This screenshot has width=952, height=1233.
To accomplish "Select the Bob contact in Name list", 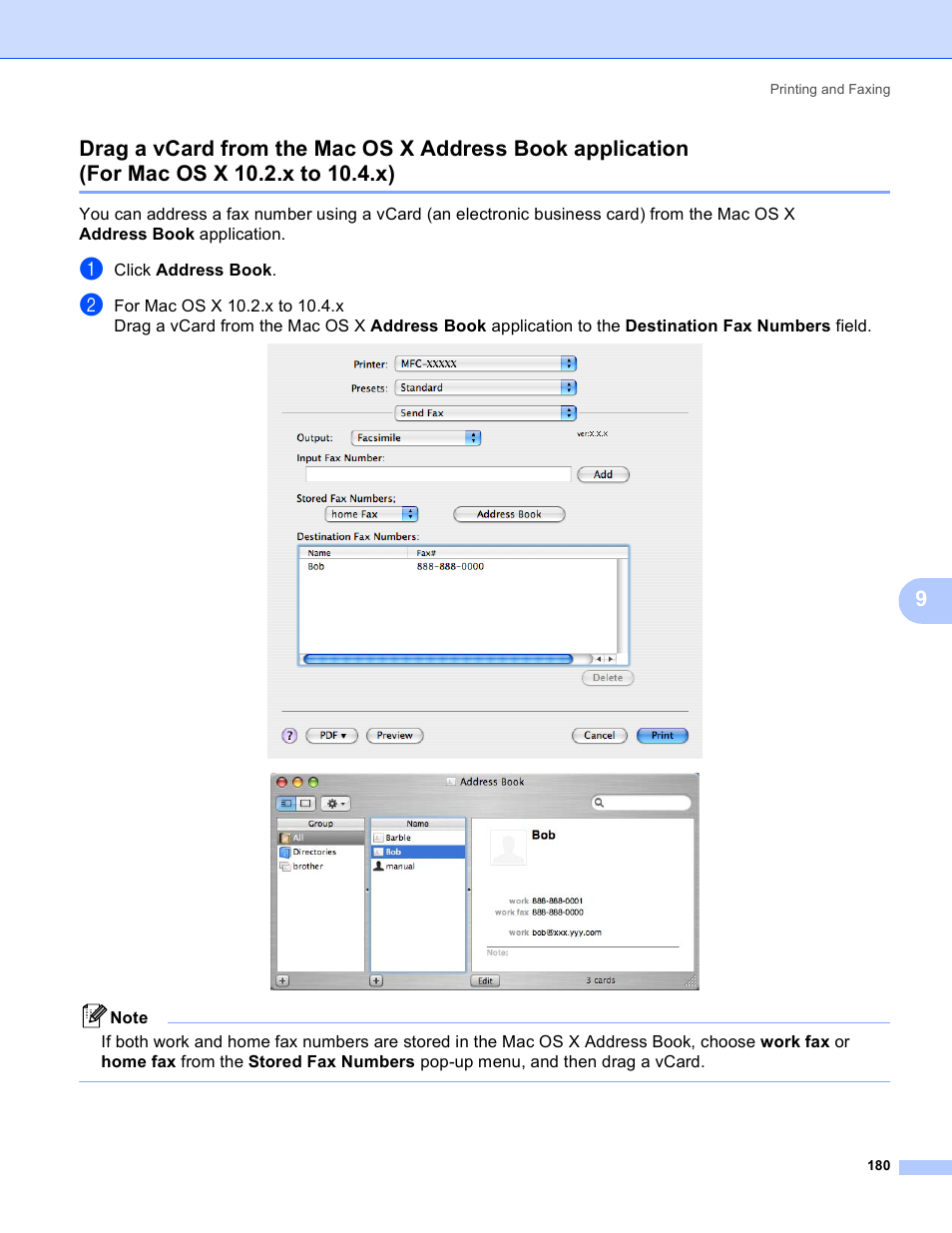I will tap(418, 852).
